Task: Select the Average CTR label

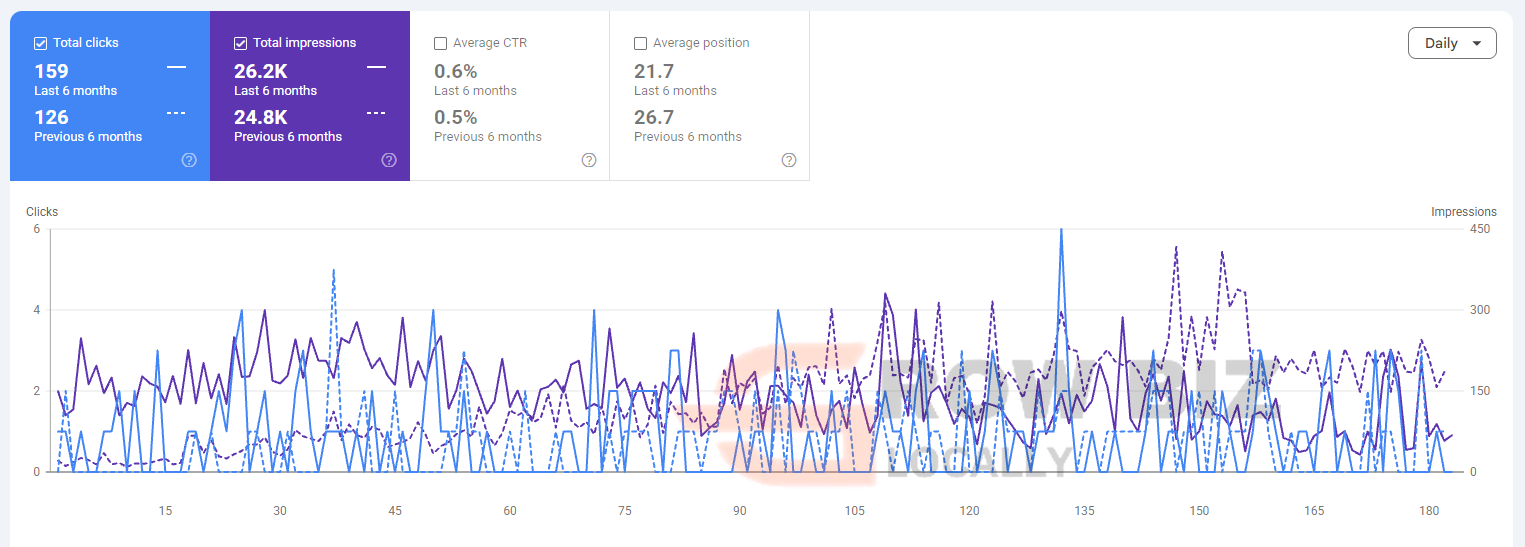Action: [x=490, y=43]
